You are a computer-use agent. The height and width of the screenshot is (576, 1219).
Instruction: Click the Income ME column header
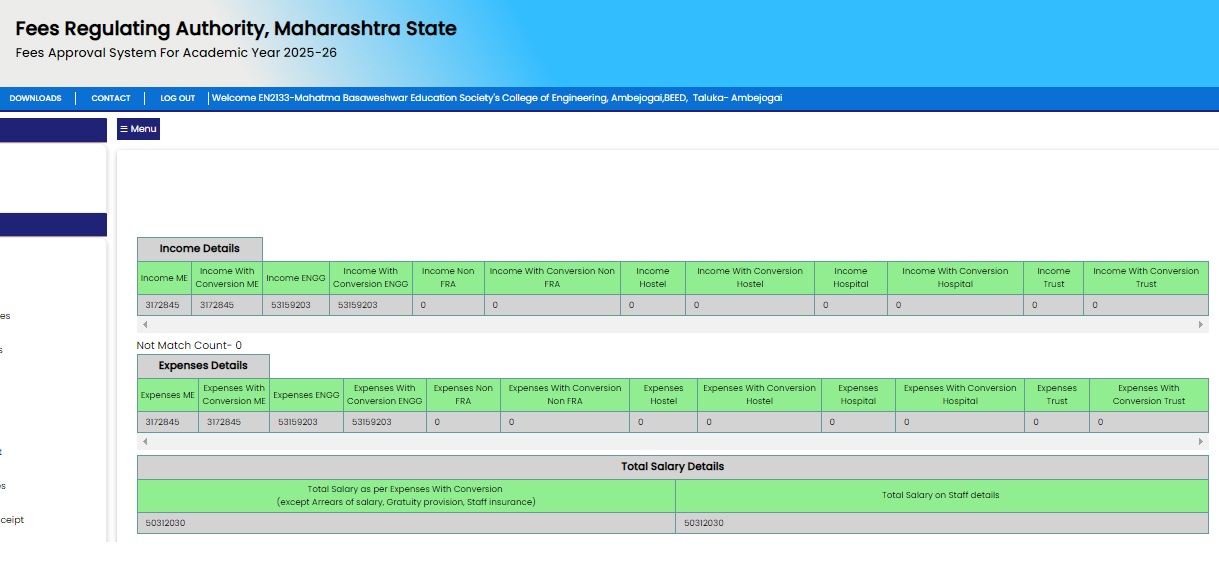164,278
